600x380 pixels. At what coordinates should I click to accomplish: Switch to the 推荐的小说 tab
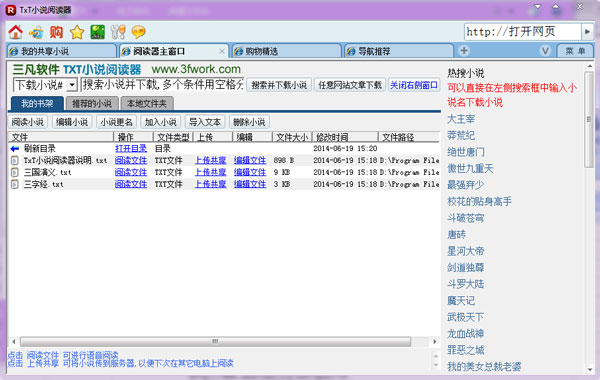click(x=92, y=103)
